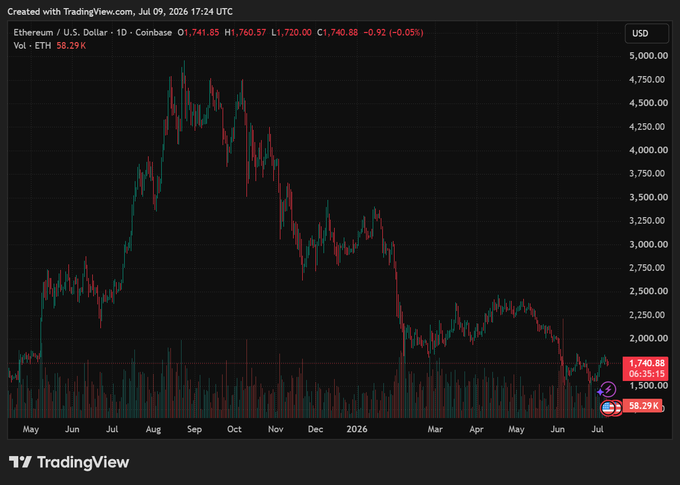The width and height of the screenshot is (680, 485).
Task: Click the change value −0.92 (−0.05%)
Action: (x=393, y=33)
